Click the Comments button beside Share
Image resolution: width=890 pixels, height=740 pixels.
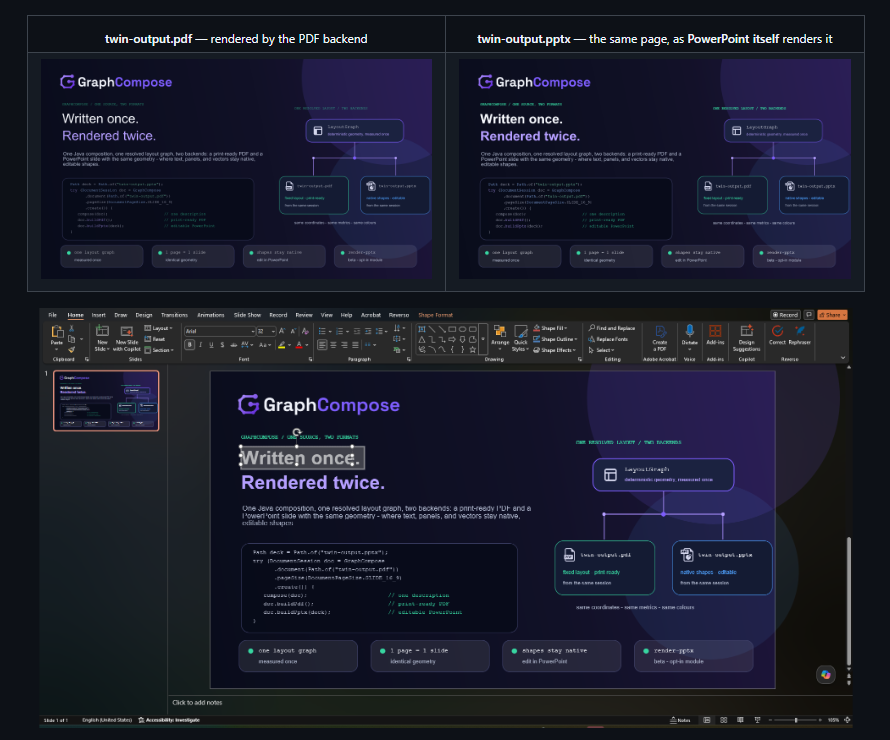click(809, 315)
